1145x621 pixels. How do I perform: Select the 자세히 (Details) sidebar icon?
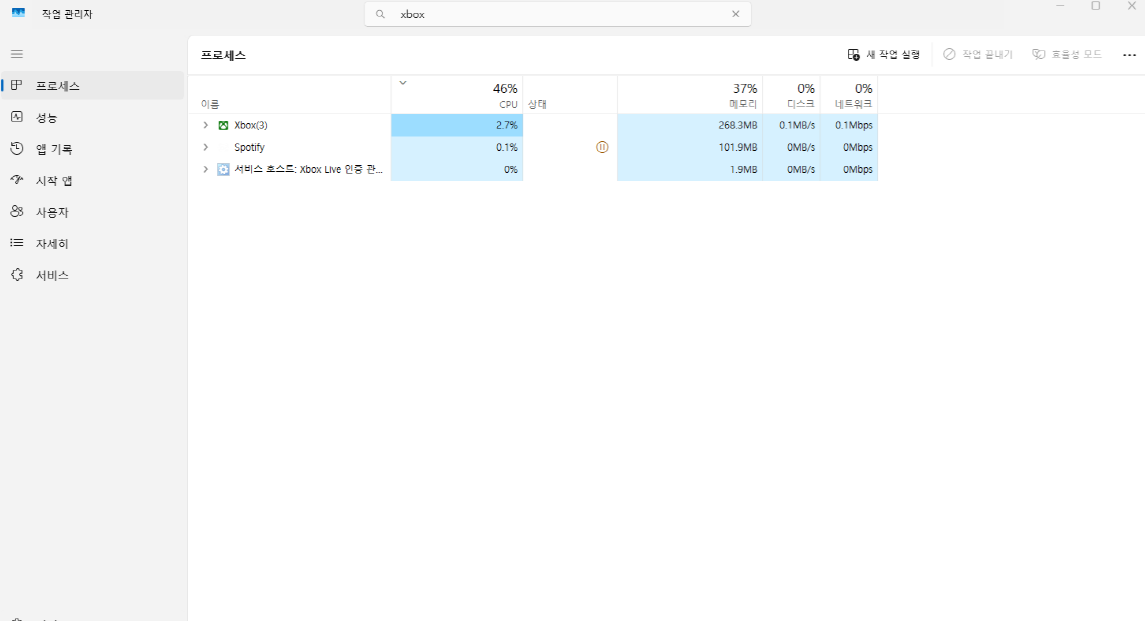coord(17,243)
